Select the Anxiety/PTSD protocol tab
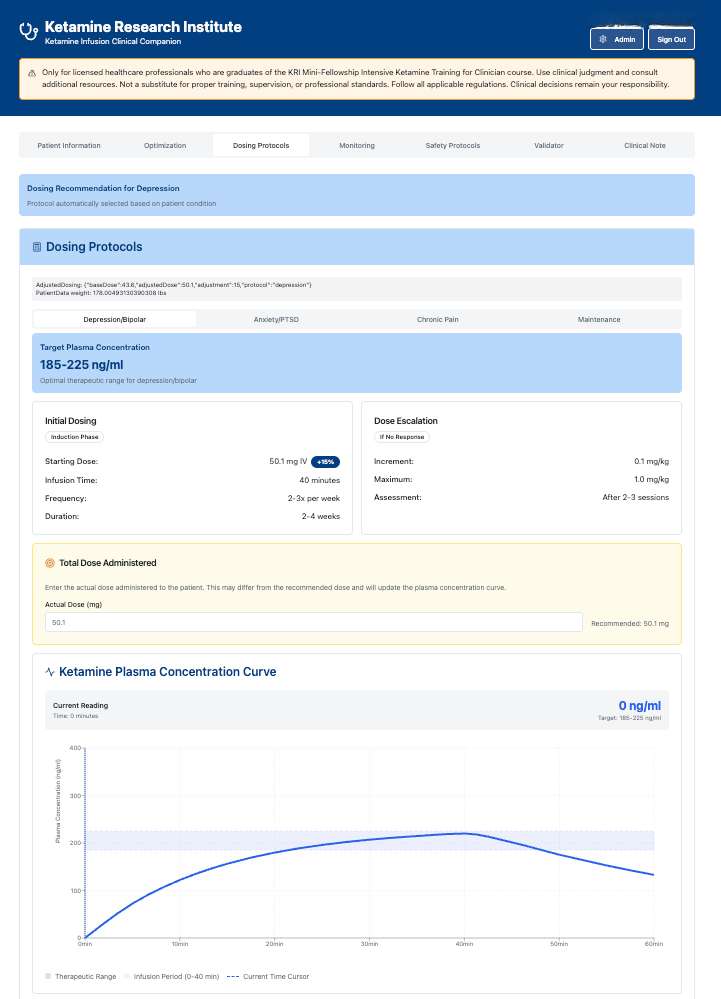The height and width of the screenshot is (999, 721). click(x=276, y=320)
